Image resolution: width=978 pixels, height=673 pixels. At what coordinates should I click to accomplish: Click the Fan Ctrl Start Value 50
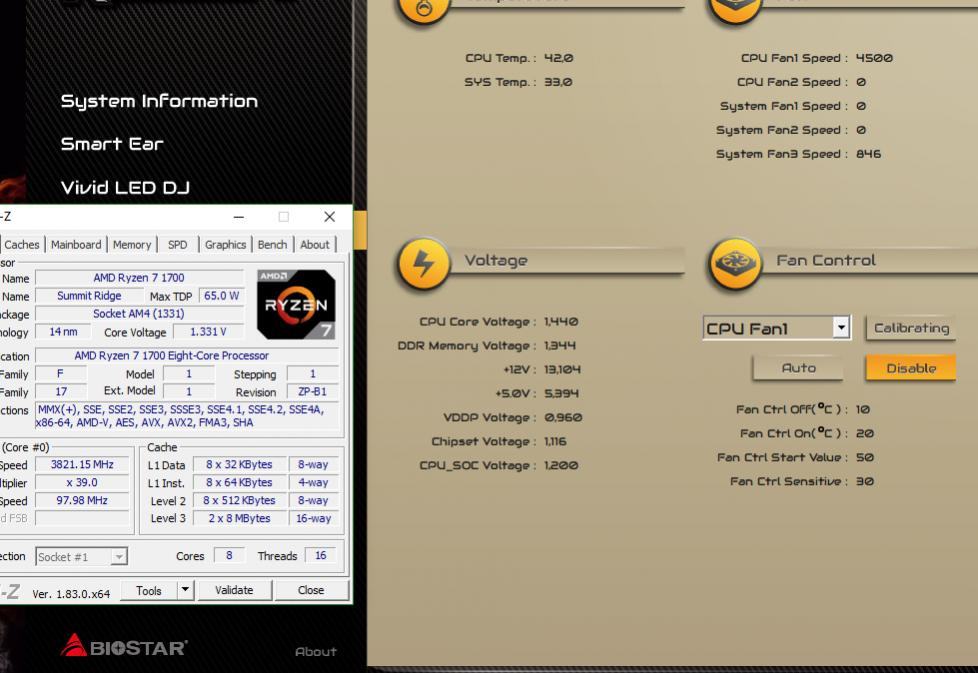click(x=864, y=458)
